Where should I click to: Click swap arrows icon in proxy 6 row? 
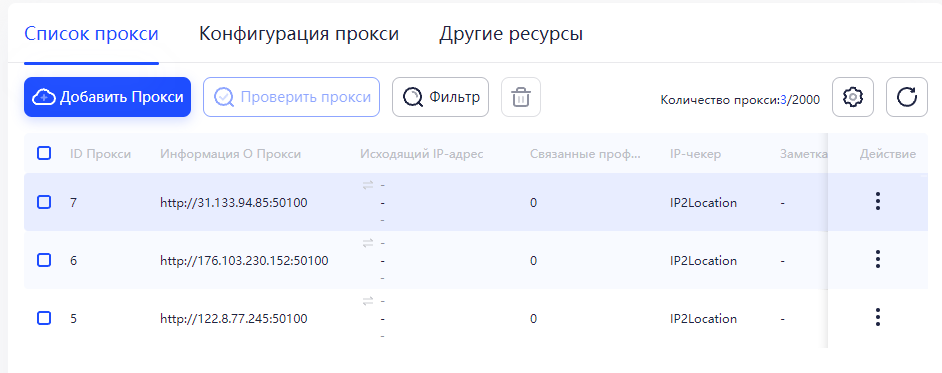point(368,243)
